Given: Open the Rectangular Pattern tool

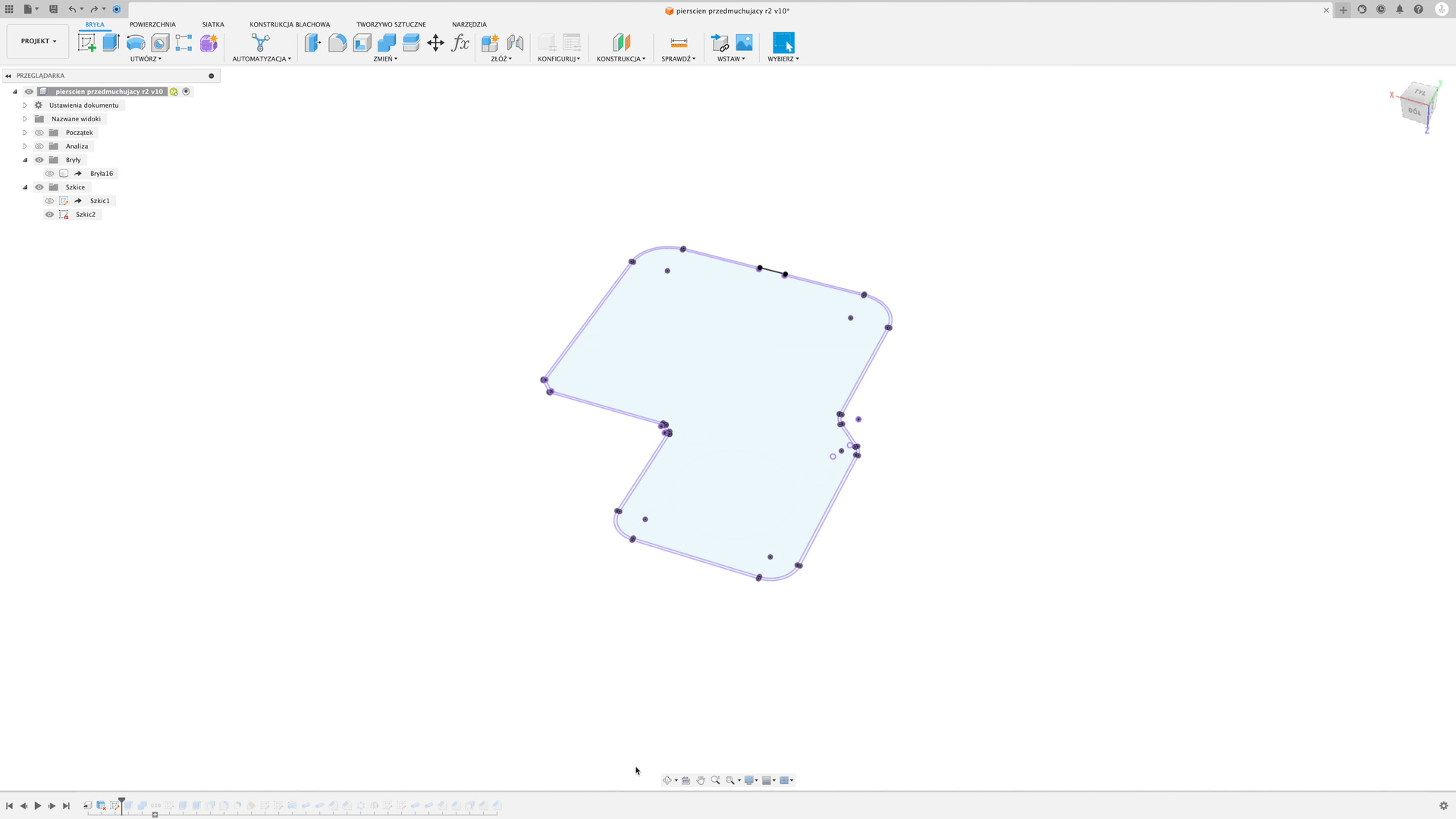Looking at the screenshot, I should 184,43.
